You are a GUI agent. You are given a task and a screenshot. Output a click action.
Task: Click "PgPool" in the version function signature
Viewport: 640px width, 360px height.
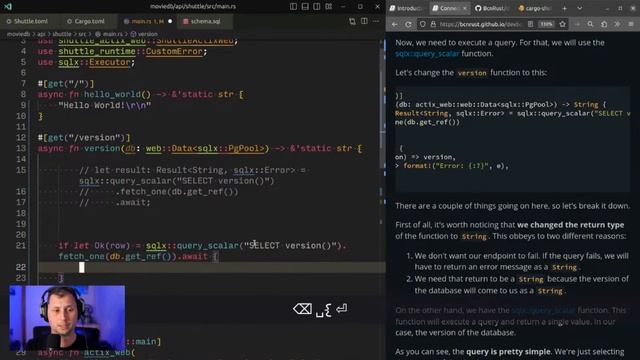pos(246,149)
